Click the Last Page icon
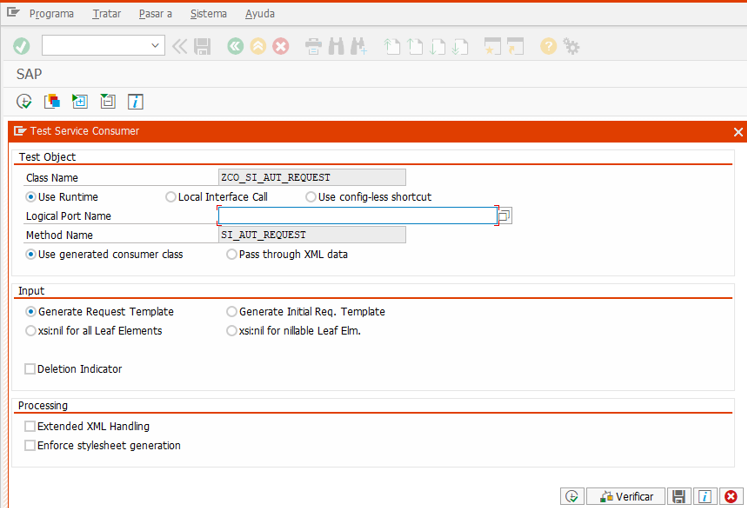 [460, 46]
